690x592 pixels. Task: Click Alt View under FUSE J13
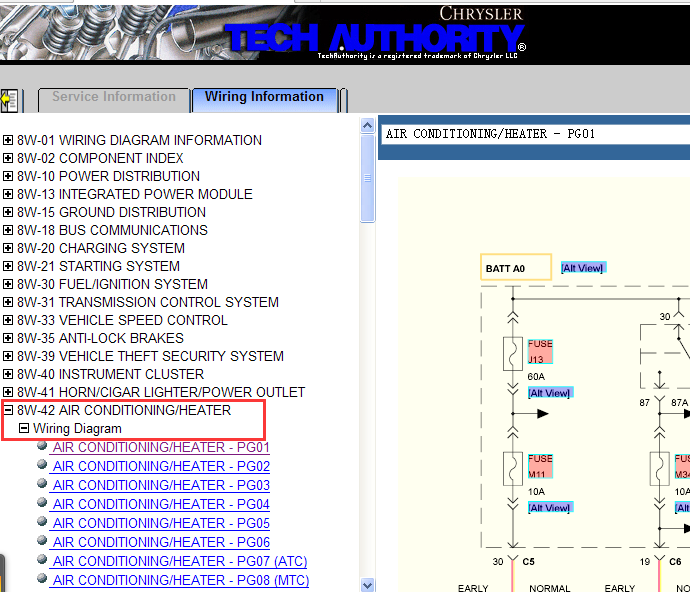[x=550, y=393]
